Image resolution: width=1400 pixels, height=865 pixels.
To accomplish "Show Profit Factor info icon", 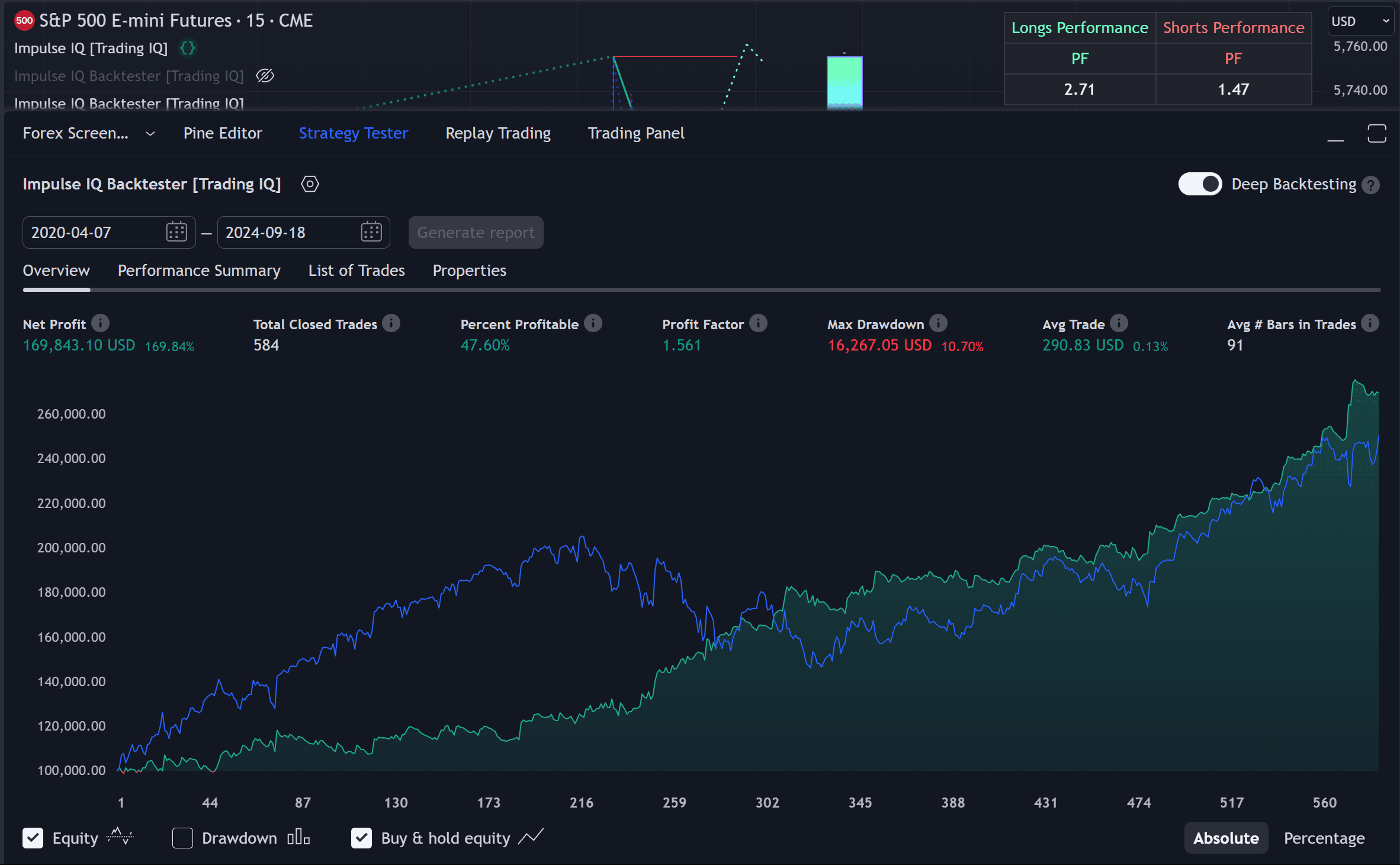I will [758, 323].
